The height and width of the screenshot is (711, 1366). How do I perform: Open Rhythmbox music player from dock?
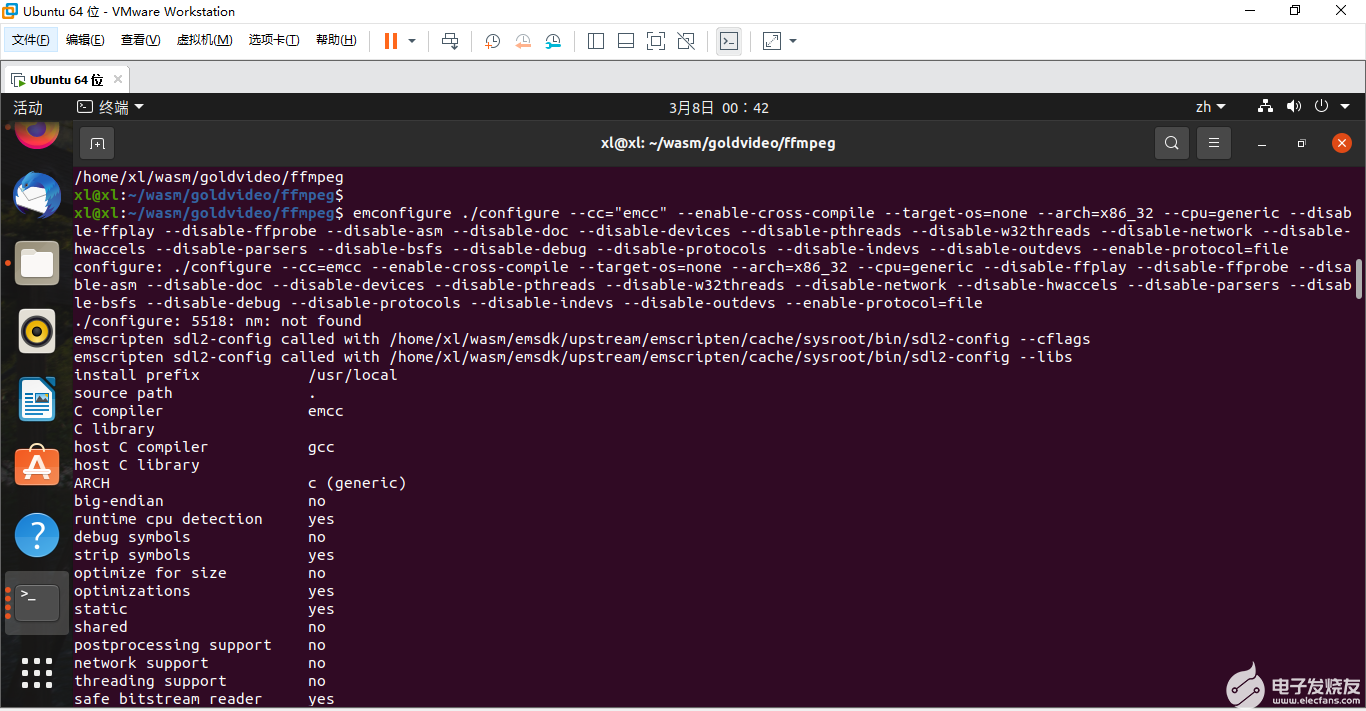37,331
